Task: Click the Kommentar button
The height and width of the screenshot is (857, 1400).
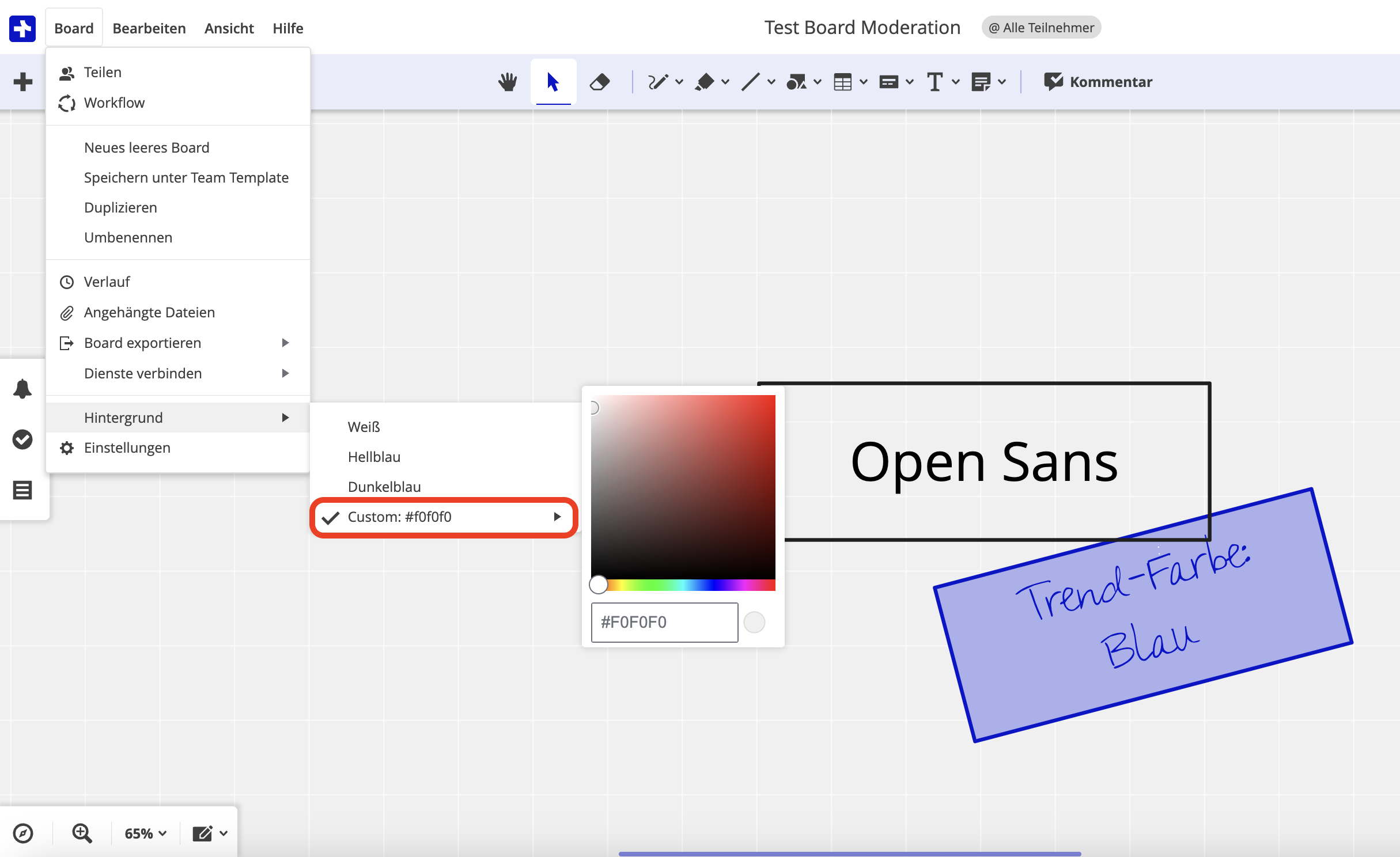Action: click(1098, 82)
